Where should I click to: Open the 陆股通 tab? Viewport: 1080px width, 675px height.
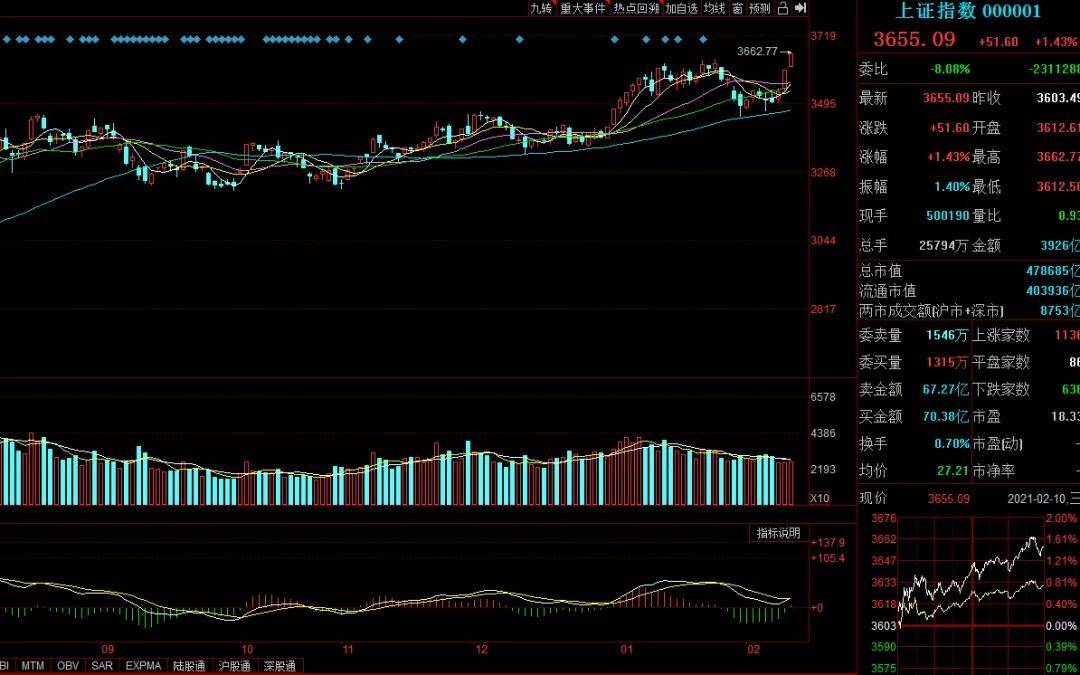point(189,666)
